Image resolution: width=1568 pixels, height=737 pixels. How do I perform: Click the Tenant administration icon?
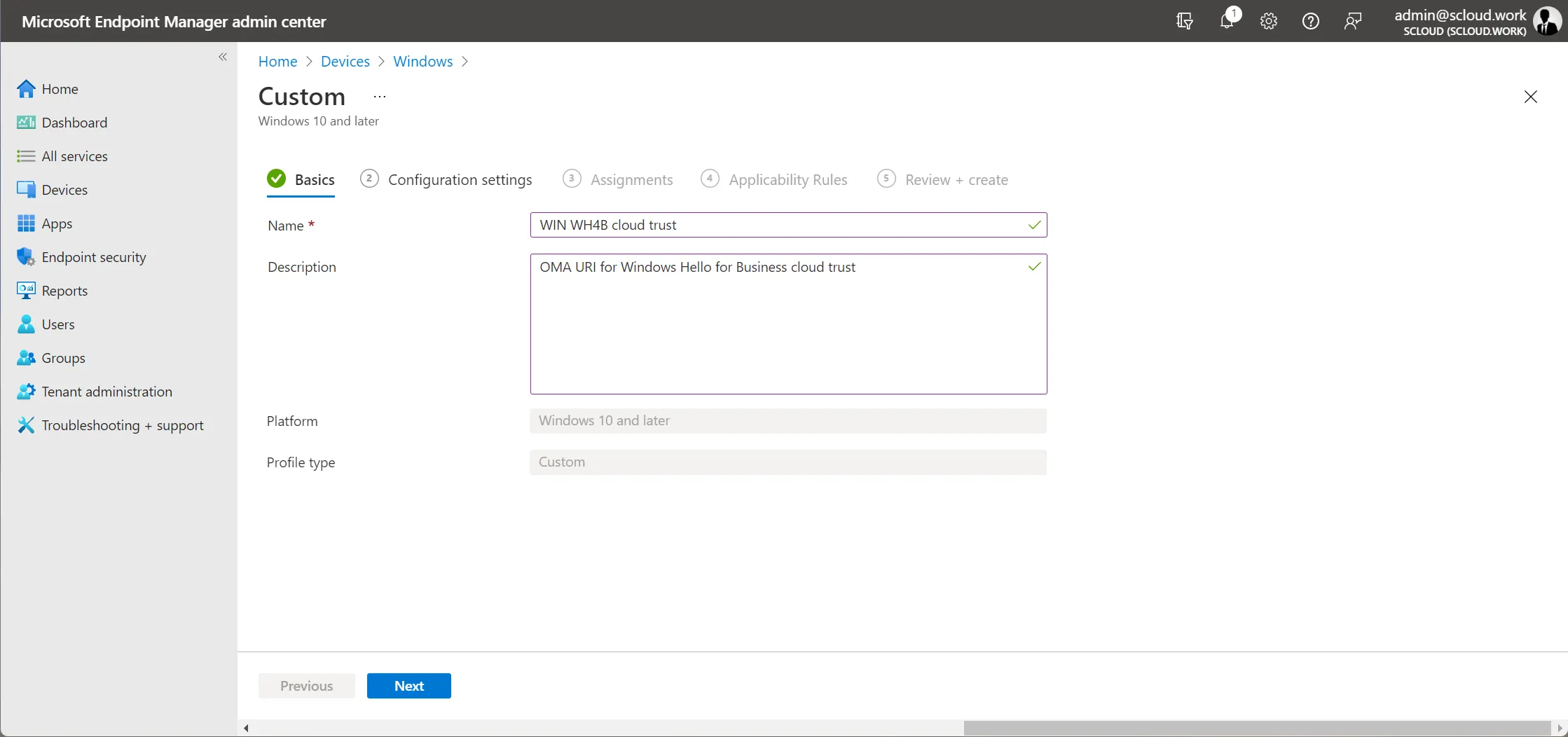(x=26, y=392)
